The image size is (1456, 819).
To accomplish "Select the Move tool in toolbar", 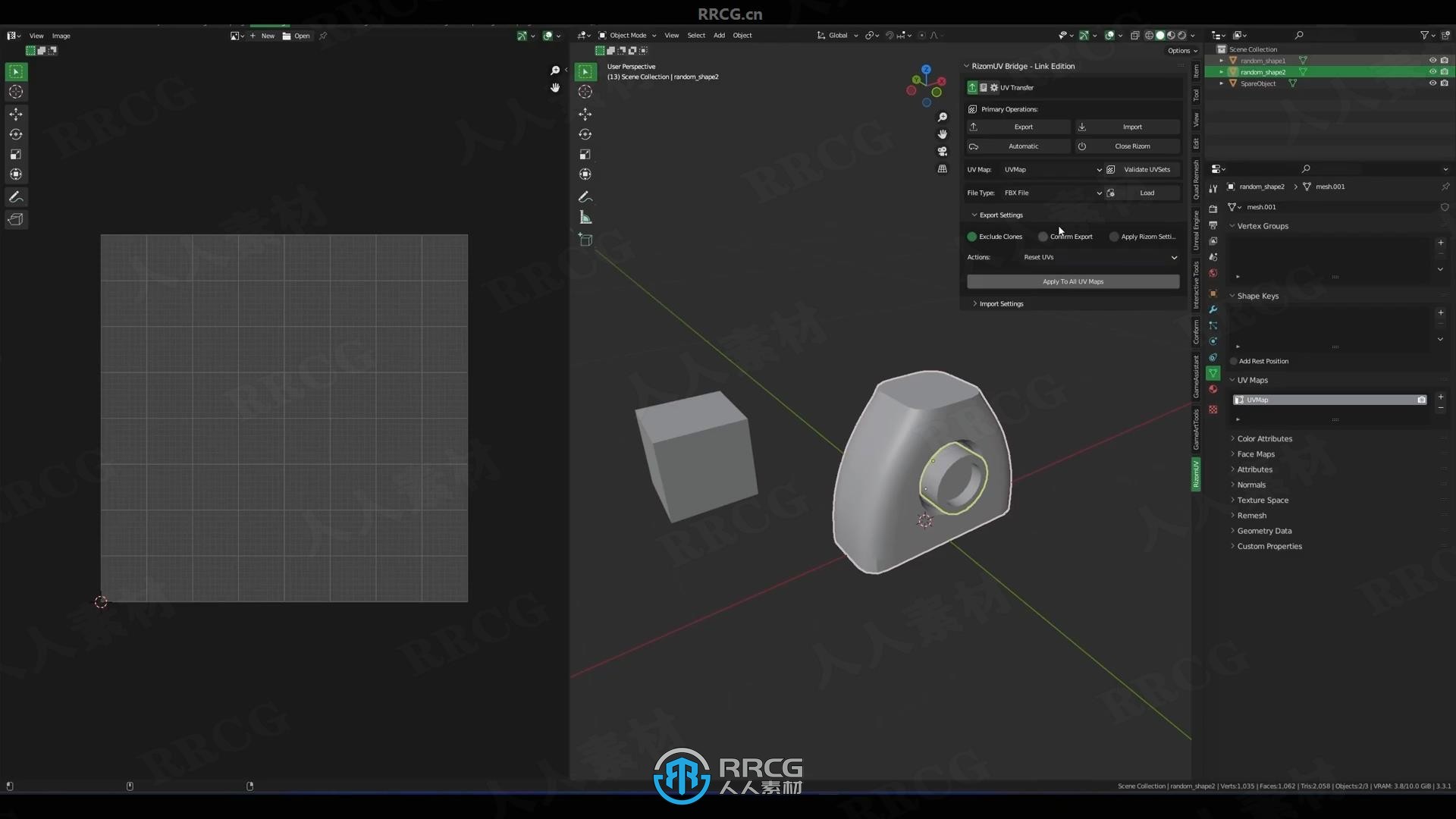I will click(x=15, y=113).
